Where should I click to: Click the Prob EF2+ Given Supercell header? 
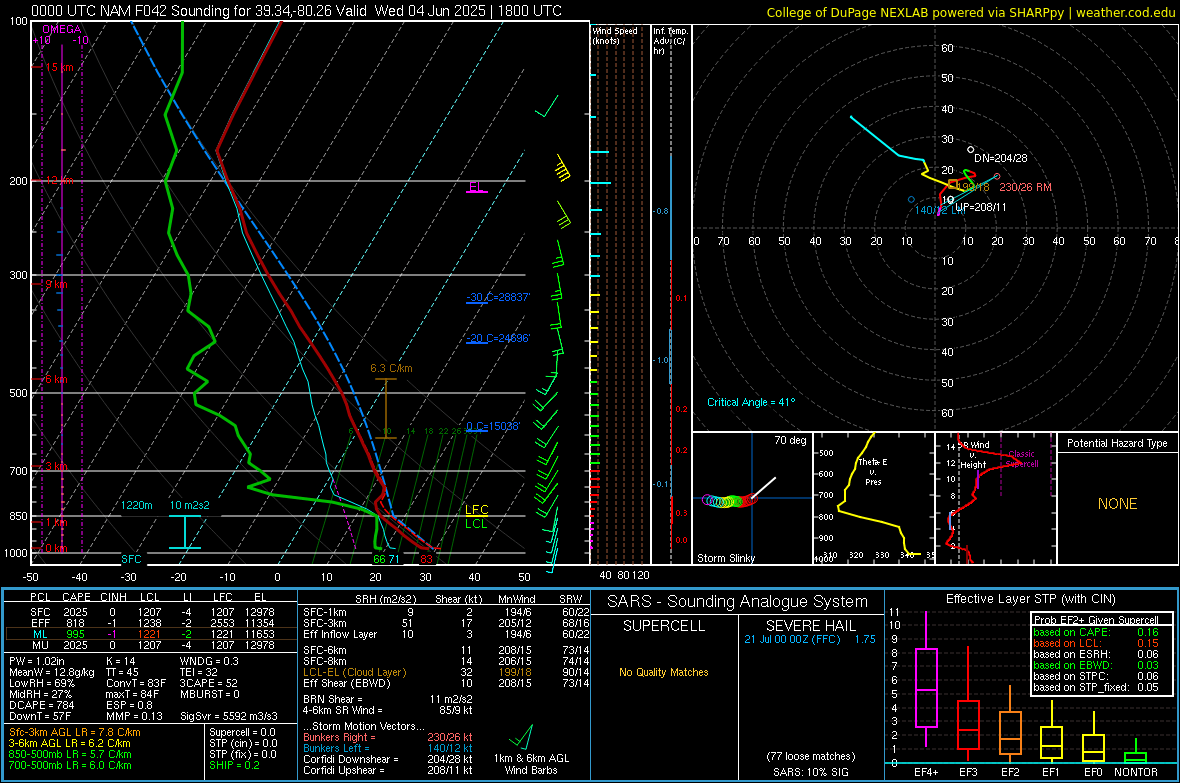[x=1096, y=620]
